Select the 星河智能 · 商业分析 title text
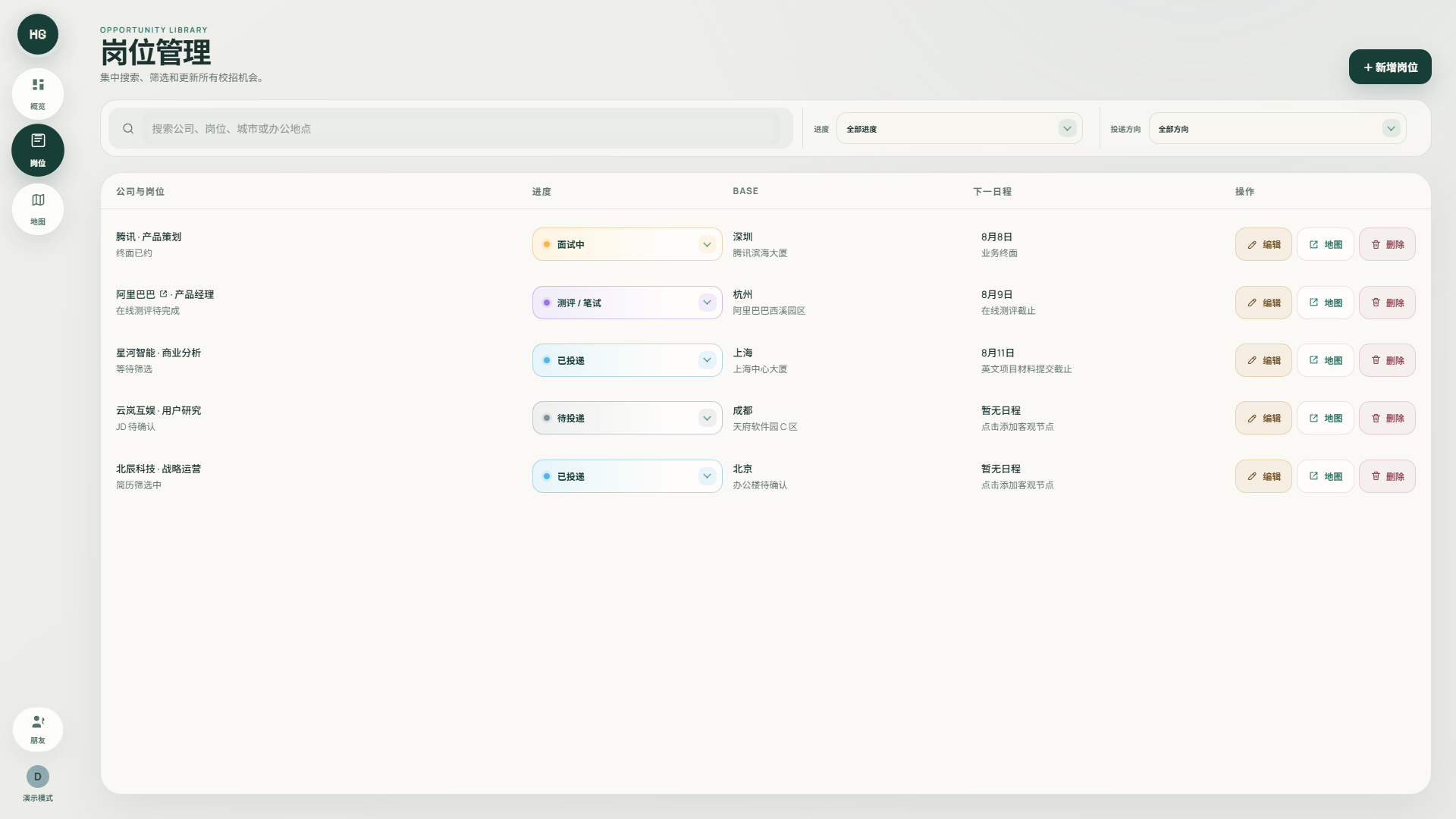The width and height of the screenshot is (1456, 819). click(x=158, y=353)
